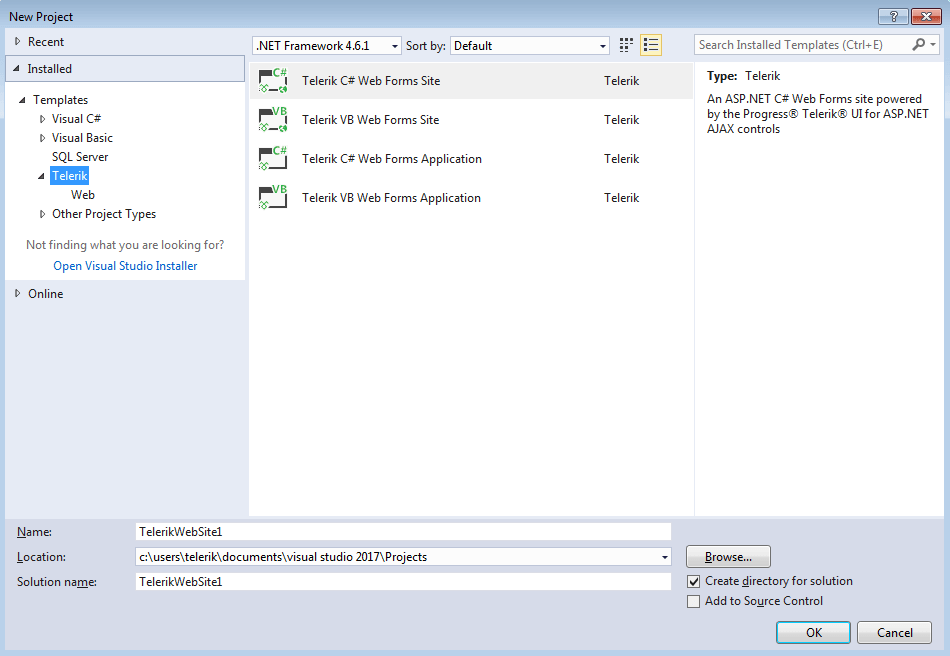950x656 pixels.
Task: Expand the Visual Basic node arrow
Action: [42, 138]
